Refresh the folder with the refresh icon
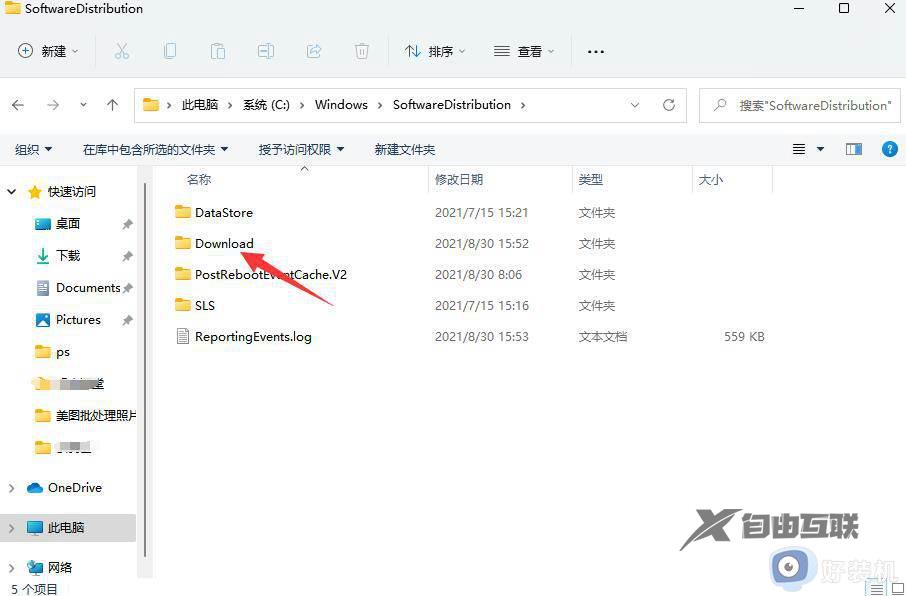The height and width of the screenshot is (596, 906). click(666, 104)
